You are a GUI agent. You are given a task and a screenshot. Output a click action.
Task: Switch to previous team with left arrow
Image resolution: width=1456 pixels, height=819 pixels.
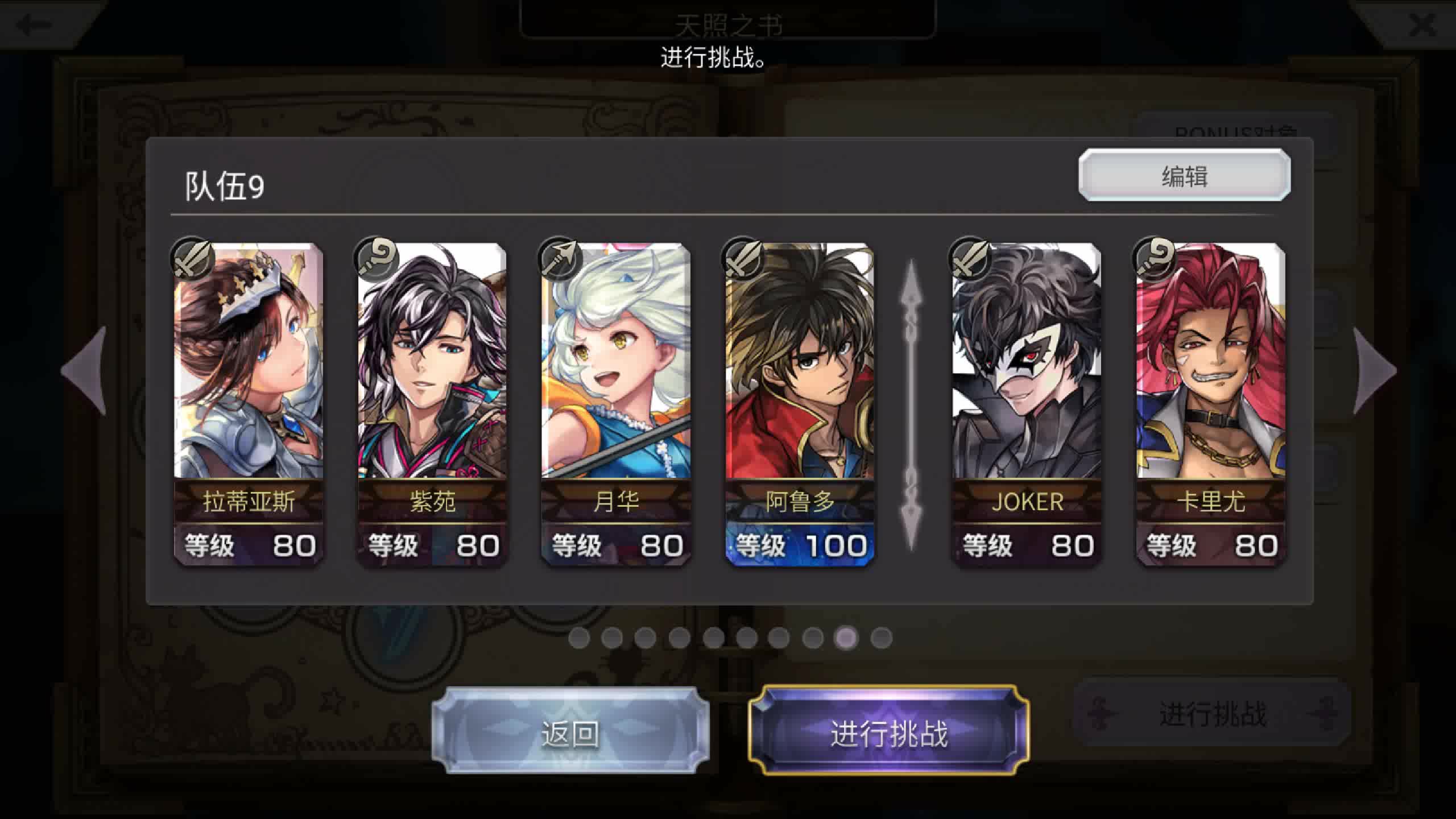click(x=84, y=370)
